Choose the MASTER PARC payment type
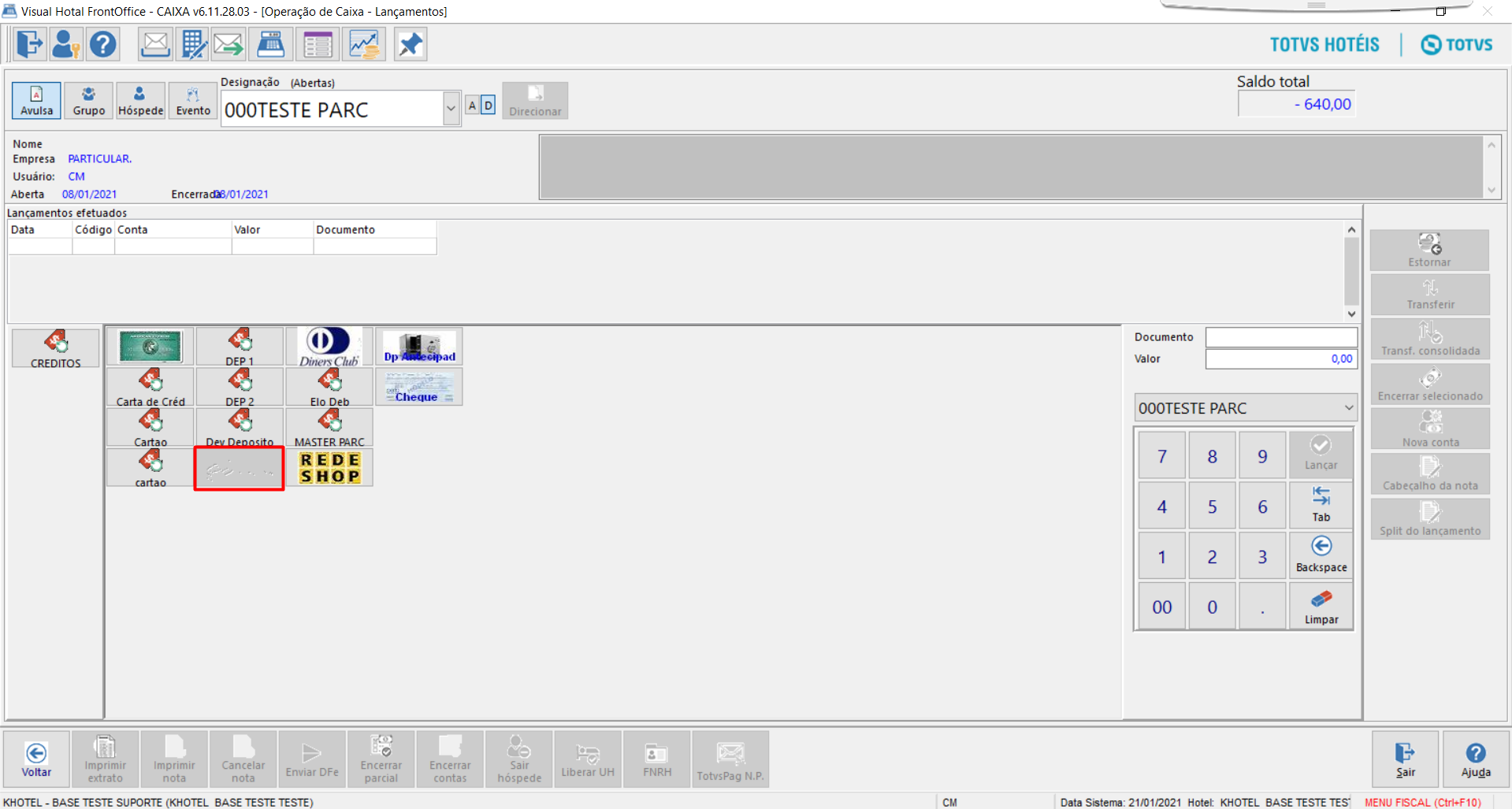This screenshot has width=1512, height=809. [329, 427]
